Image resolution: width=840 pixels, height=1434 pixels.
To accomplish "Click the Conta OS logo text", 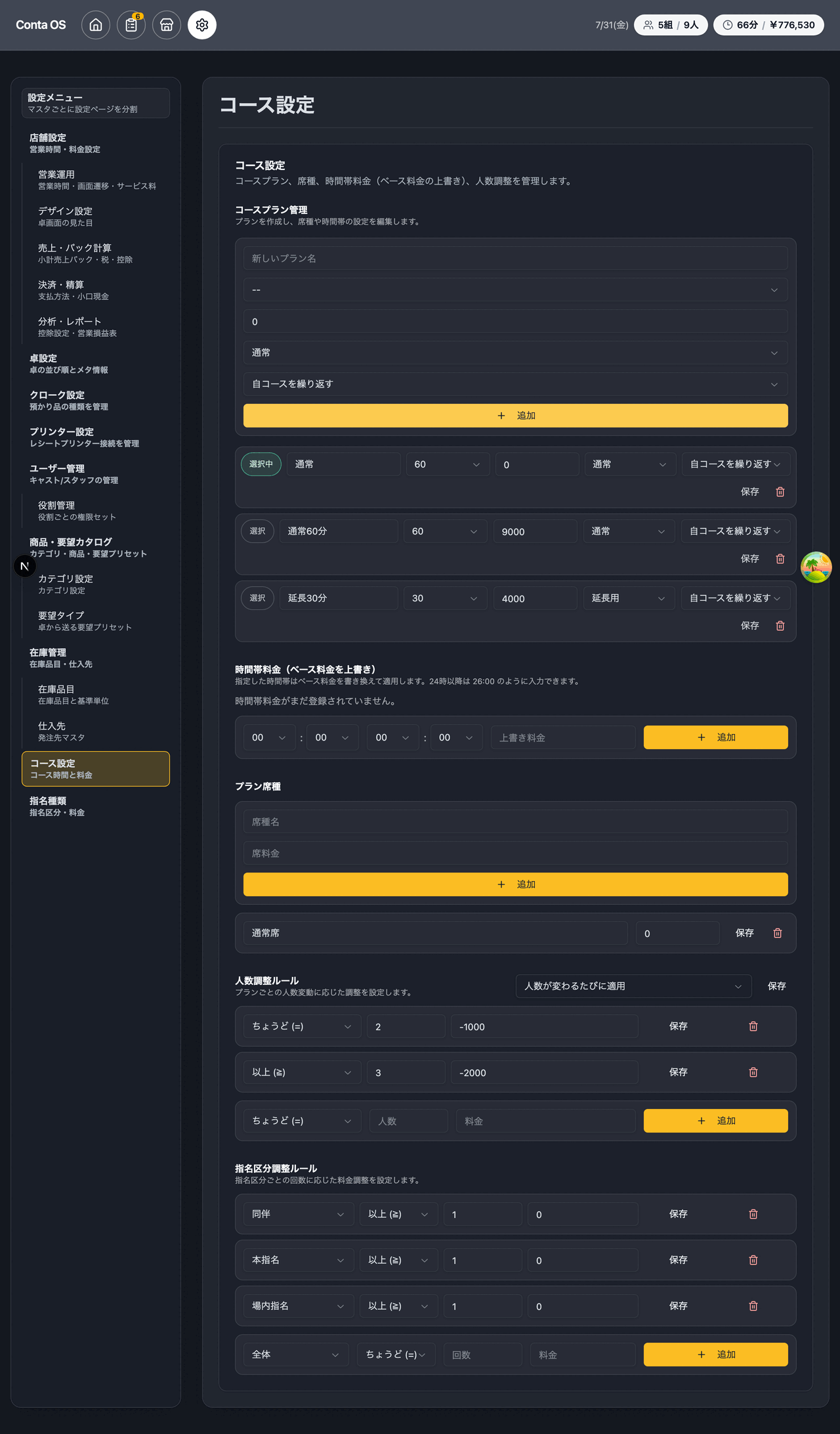I will pyautogui.click(x=41, y=25).
